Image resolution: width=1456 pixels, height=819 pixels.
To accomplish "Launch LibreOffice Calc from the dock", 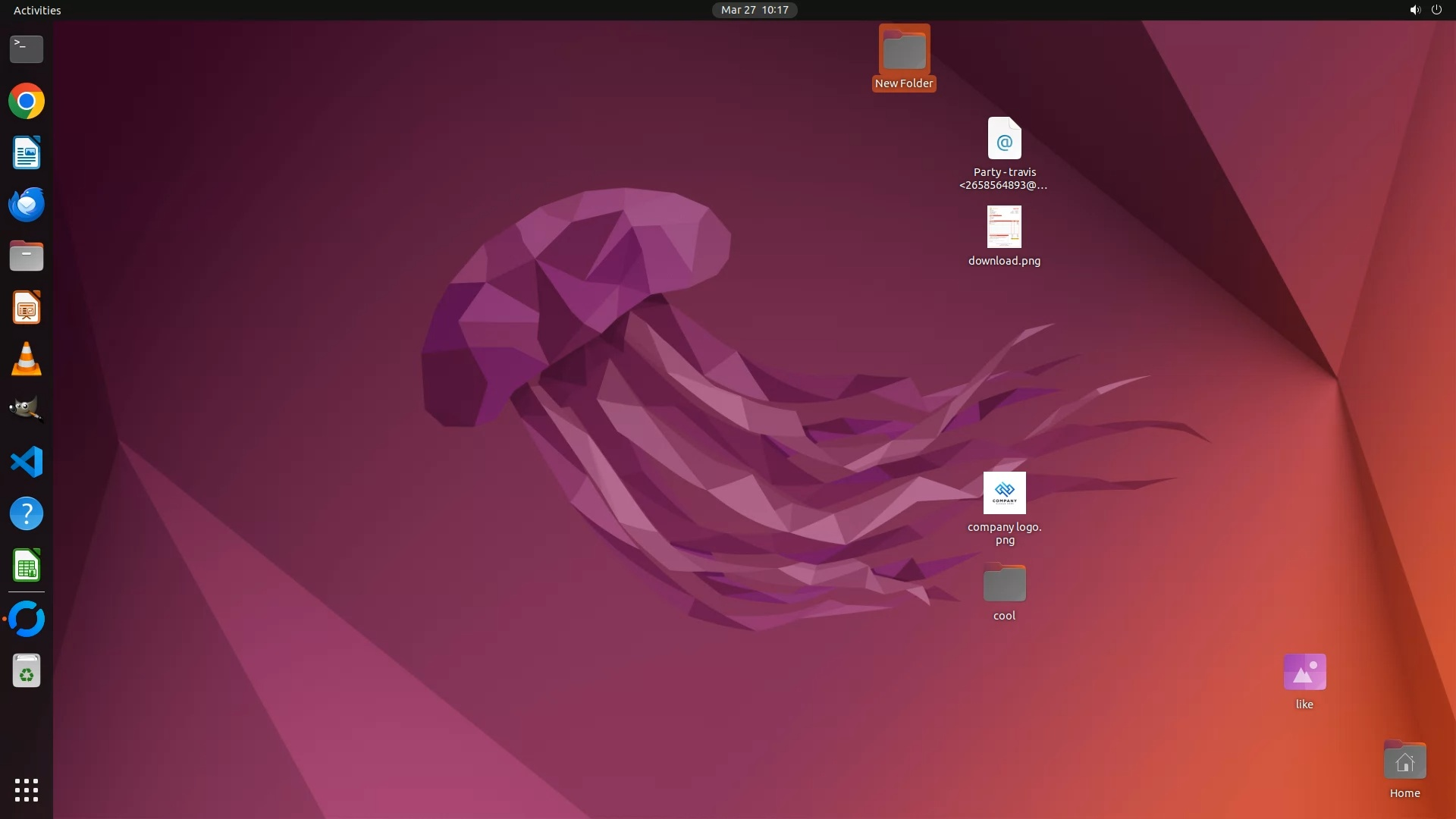I will (x=27, y=566).
